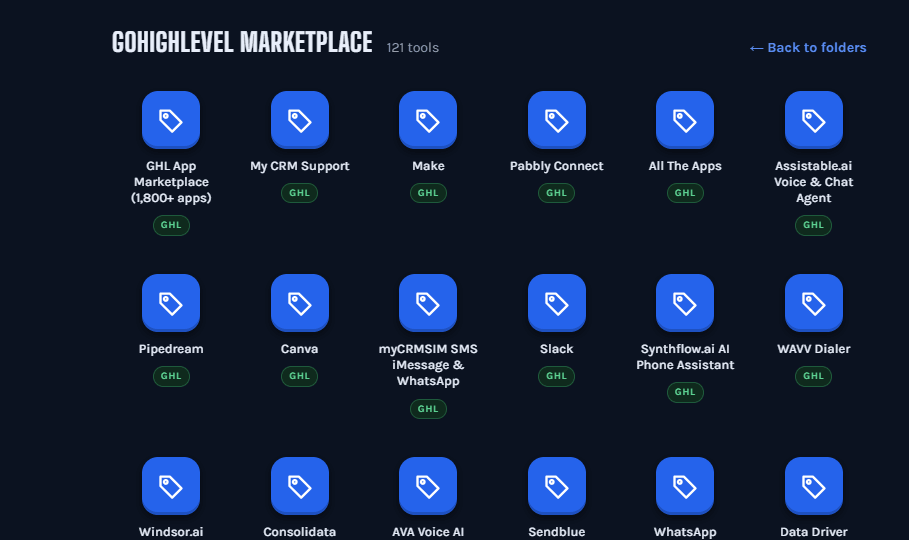Select the All The Apps icon
This screenshot has width=909, height=540.
pos(685,120)
